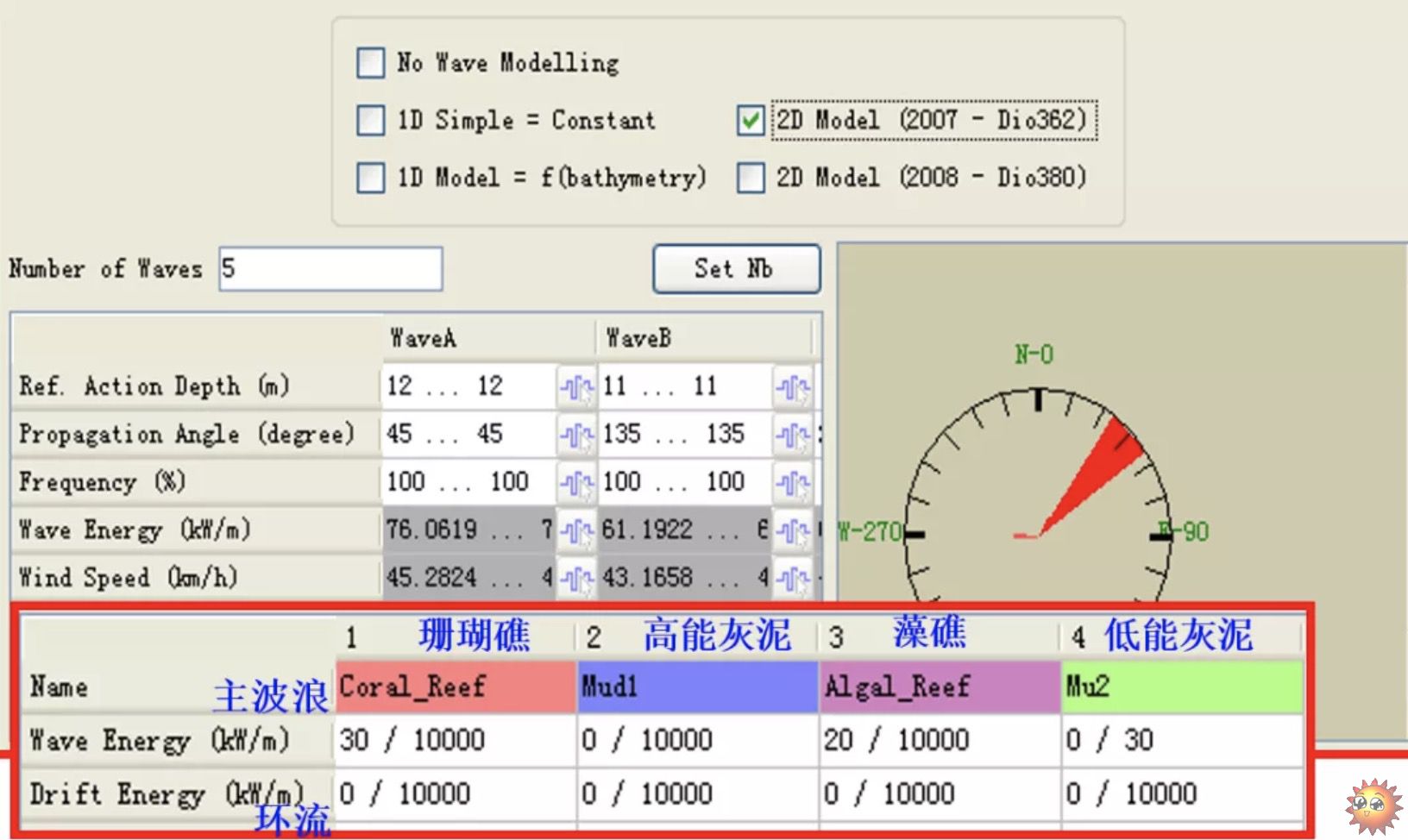This screenshot has width=1408, height=840.
Task: Select WaveA Propagation Angle cell 45 ... 45
Action: coord(468,434)
